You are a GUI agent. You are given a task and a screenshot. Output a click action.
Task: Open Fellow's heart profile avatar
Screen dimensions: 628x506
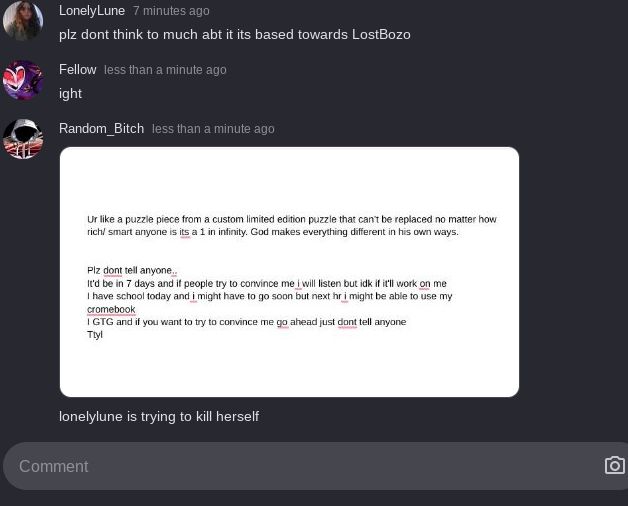23,80
